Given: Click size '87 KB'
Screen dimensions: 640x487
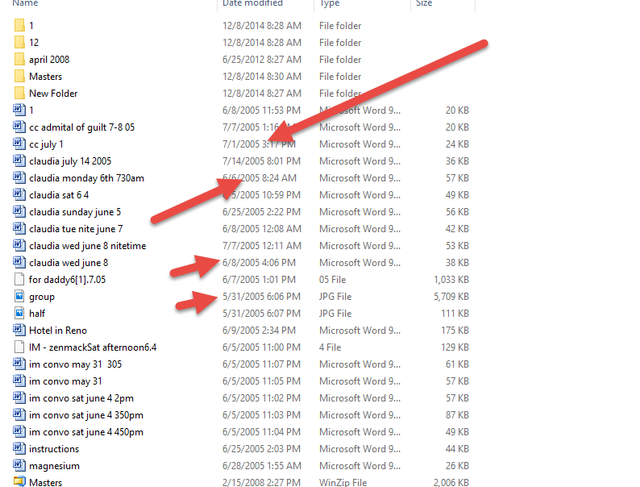Looking at the screenshot, I should [457, 415].
